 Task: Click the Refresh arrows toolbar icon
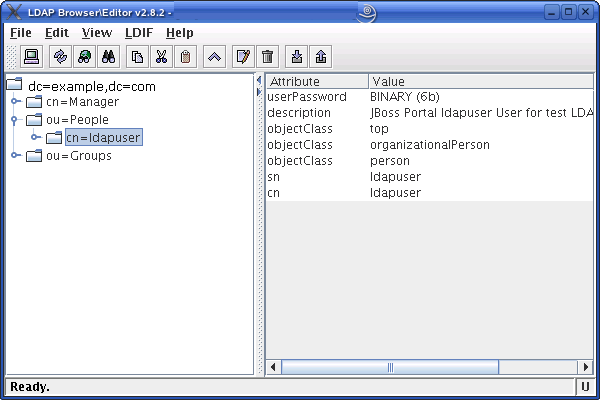click(x=60, y=57)
